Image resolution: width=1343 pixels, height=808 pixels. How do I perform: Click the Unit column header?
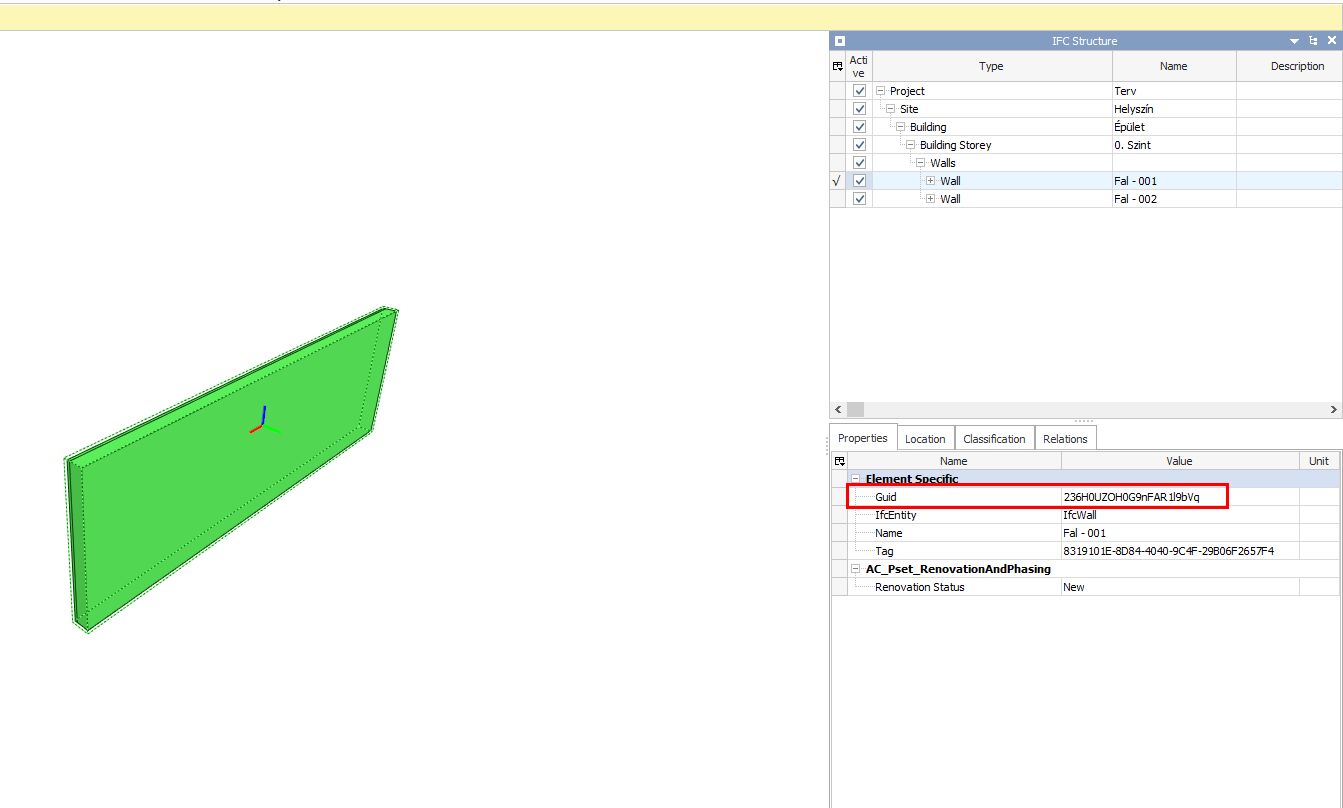(1320, 461)
